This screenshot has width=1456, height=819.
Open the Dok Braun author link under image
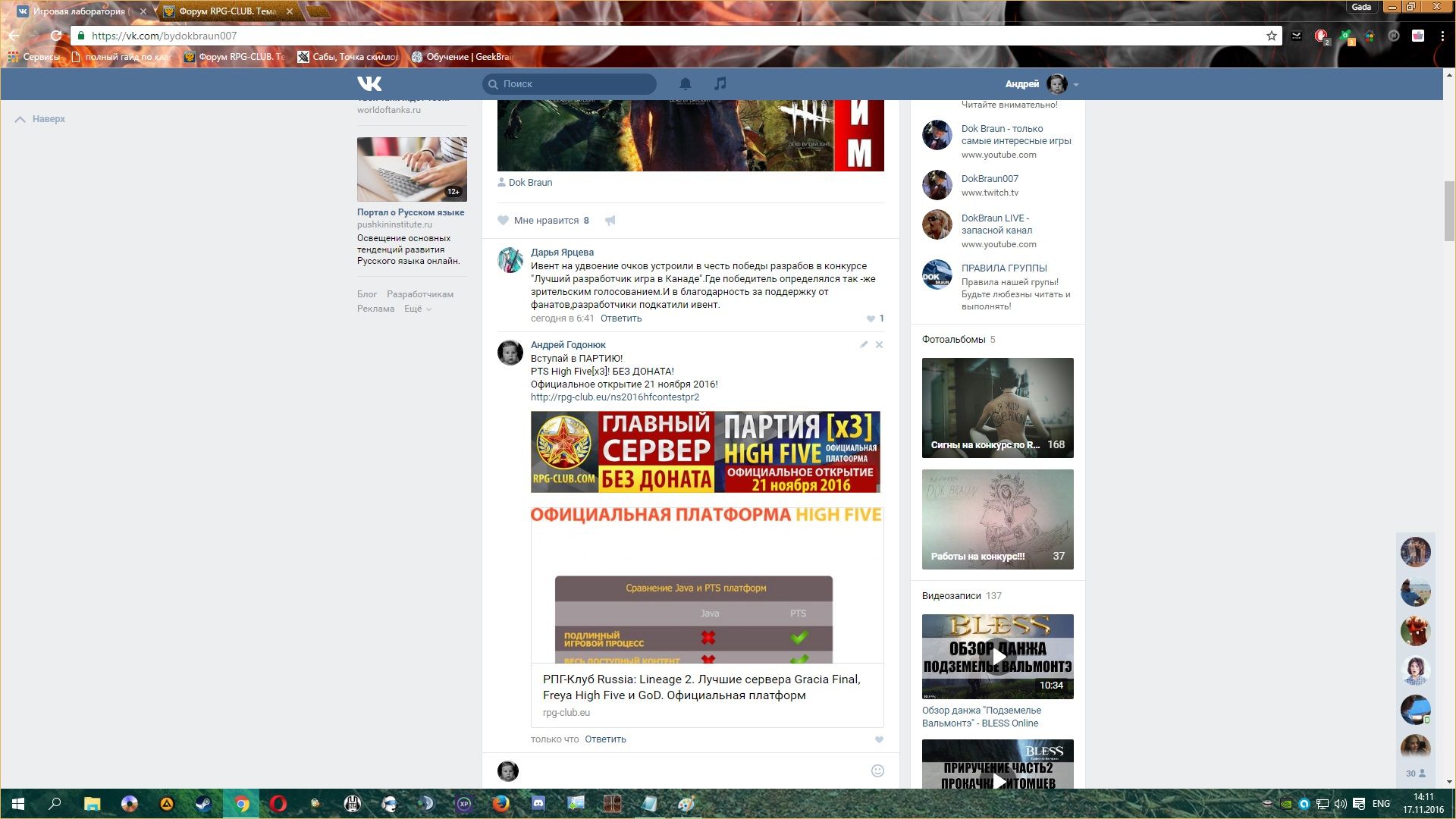click(x=530, y=183)
